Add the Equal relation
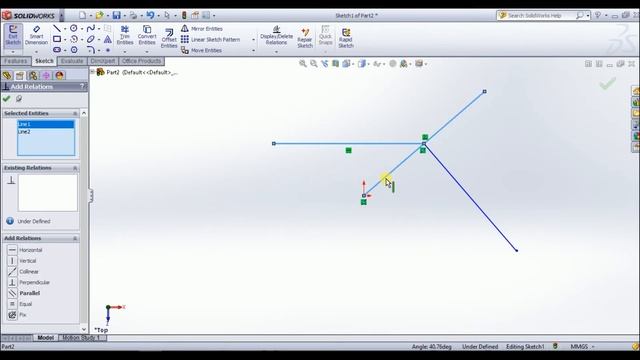Screen dimensions: 640x360 [20, 304]
